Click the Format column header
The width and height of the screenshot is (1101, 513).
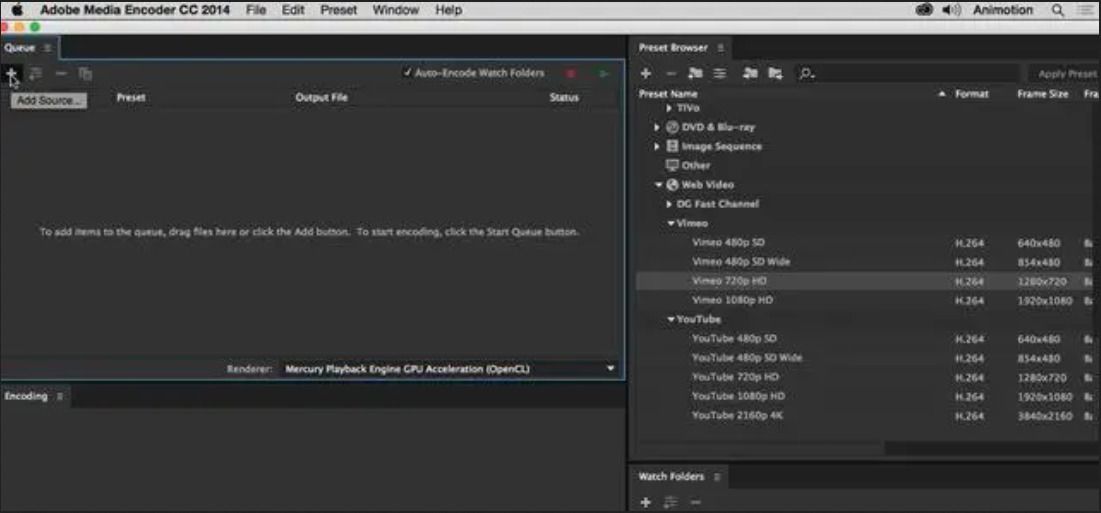(x=972, y=94)
